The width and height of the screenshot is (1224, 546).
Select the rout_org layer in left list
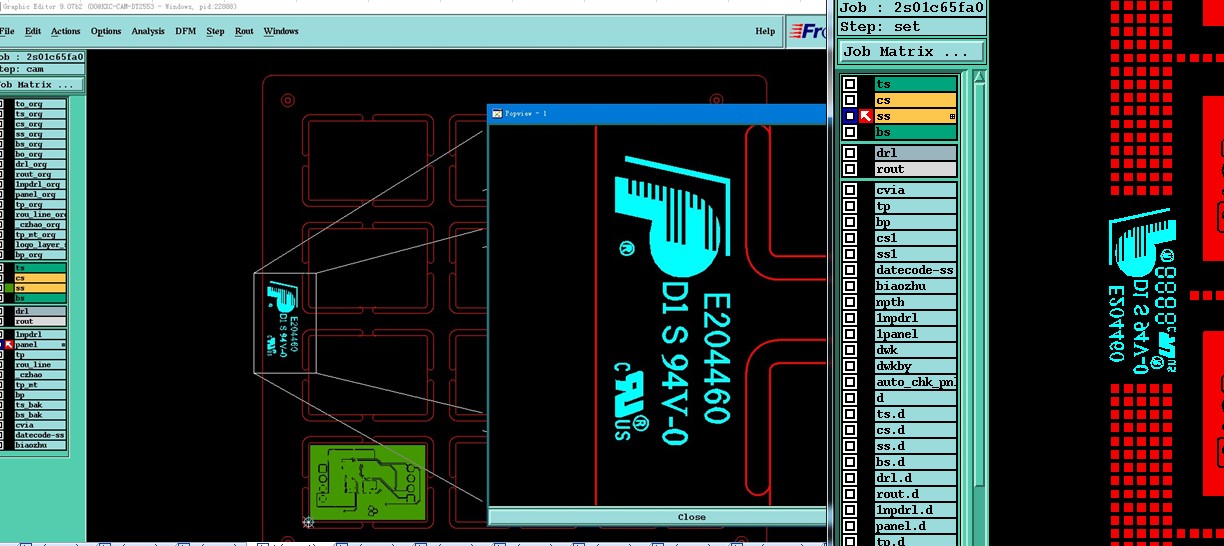(40, 174)
